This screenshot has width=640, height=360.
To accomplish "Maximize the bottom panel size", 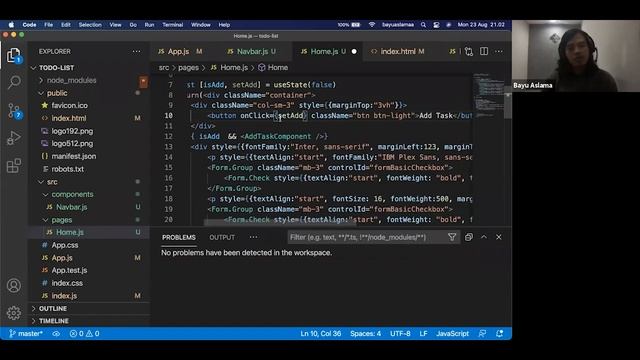I will pos(484,237).
